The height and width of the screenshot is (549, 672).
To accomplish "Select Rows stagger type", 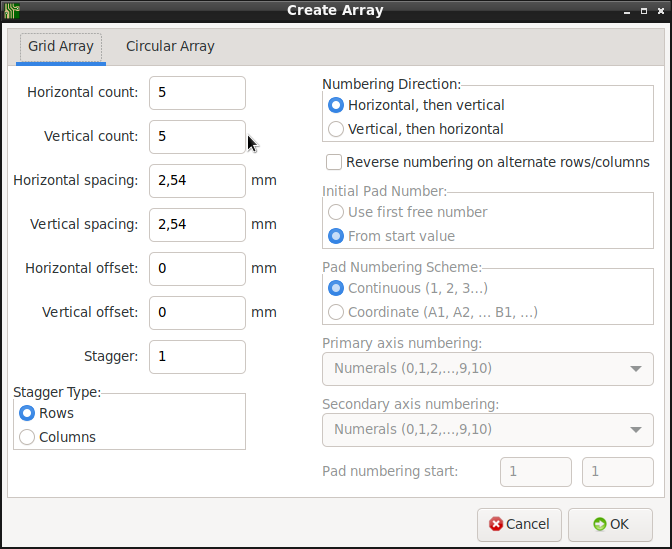I will tap(46, 413).
